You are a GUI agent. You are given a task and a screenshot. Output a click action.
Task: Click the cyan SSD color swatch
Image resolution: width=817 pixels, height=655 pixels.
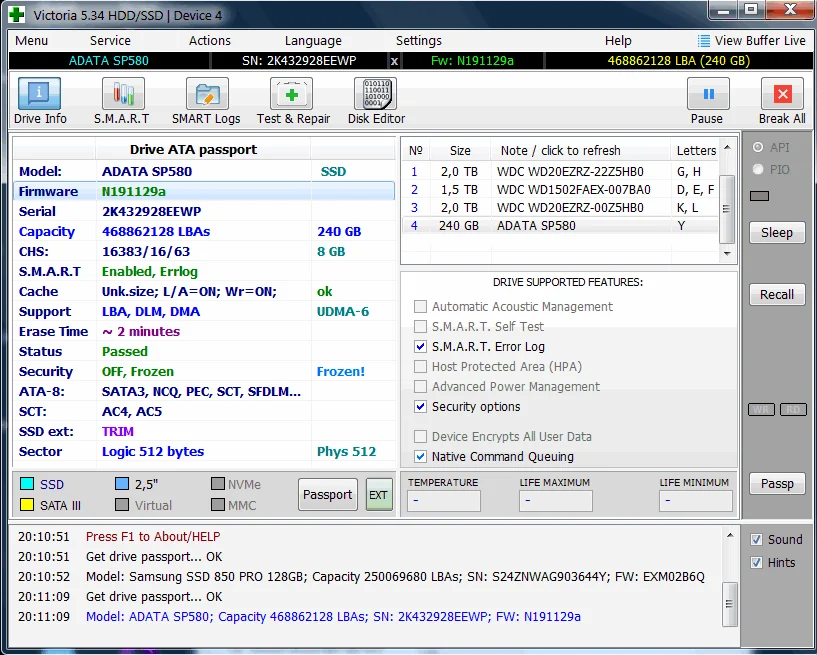[x=27, y=484]
